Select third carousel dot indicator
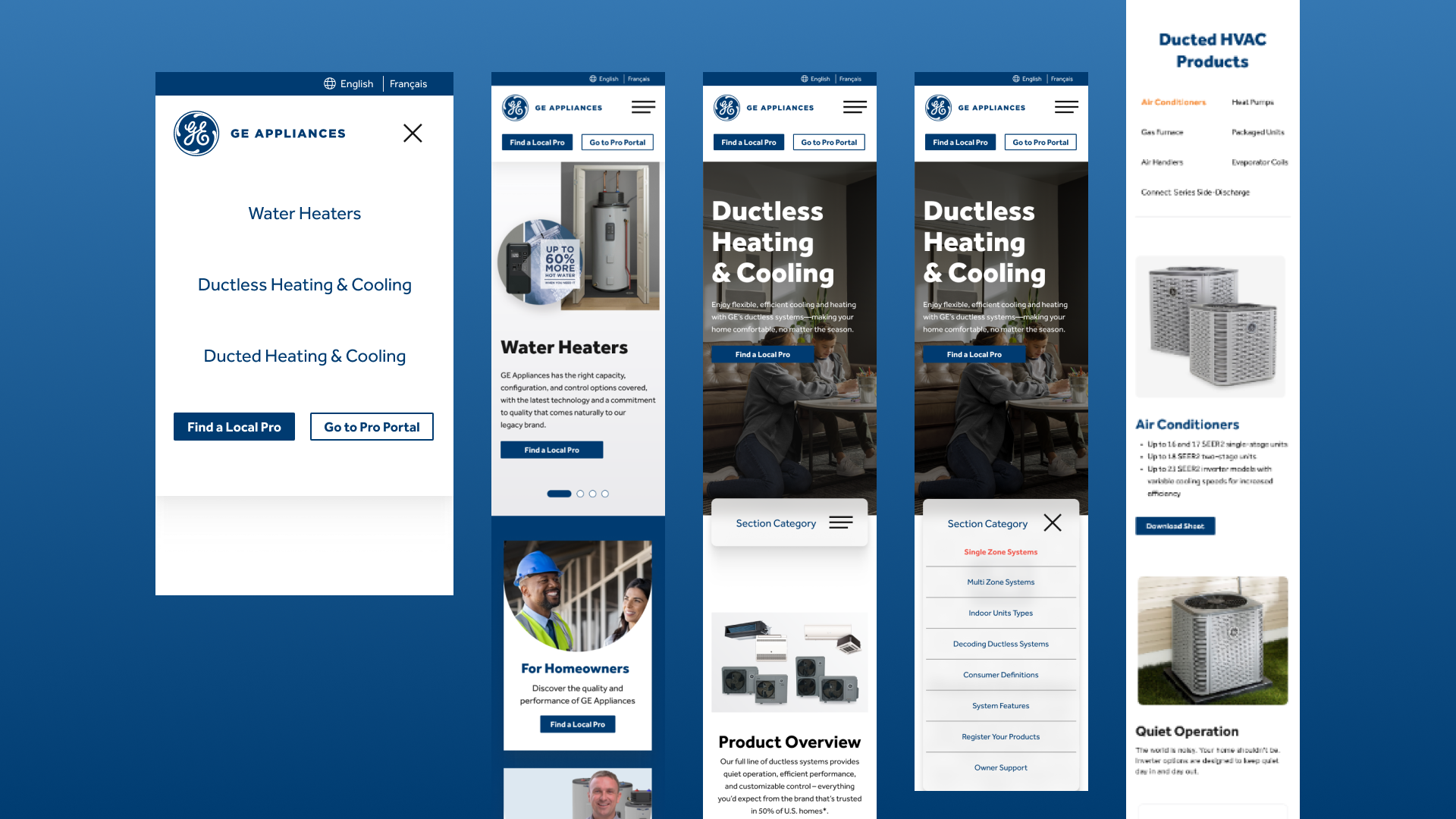Screen dimensions: 1456x819 (x=592, y=494)
